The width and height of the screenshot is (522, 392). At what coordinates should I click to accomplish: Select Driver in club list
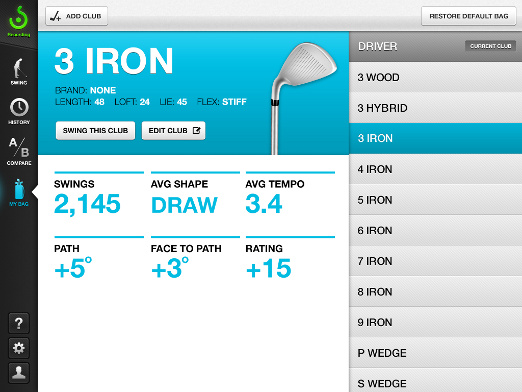point(435,46)
